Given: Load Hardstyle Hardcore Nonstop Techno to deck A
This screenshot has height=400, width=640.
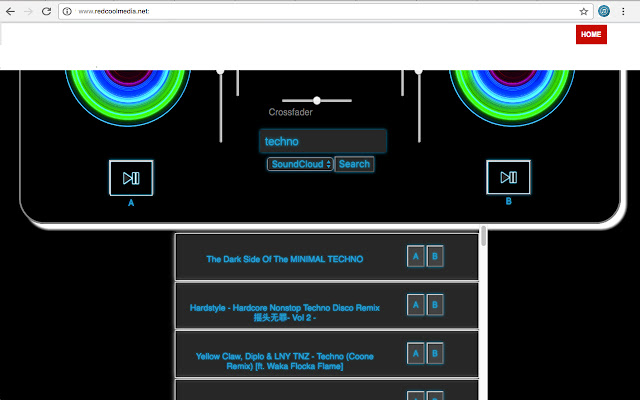Looking at the screenshot, I should pos(416,305).
